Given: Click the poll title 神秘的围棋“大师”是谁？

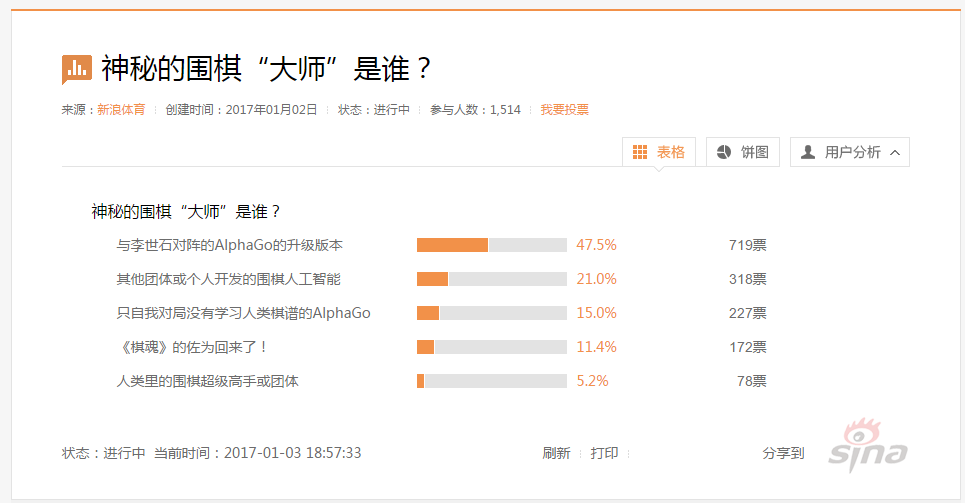Looking at the screenshot, I should pos(266,68).
